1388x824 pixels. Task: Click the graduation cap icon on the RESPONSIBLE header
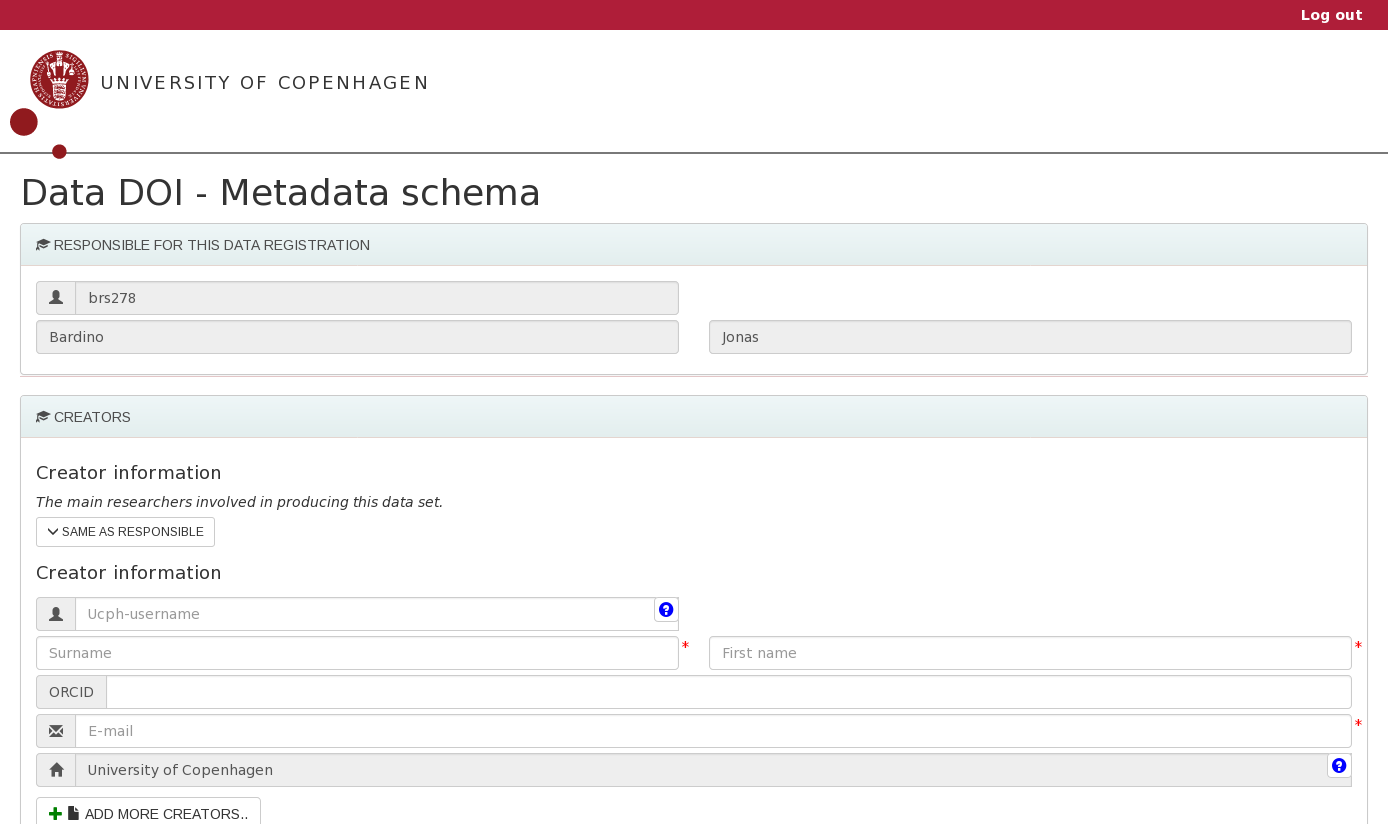pos(43,244)
